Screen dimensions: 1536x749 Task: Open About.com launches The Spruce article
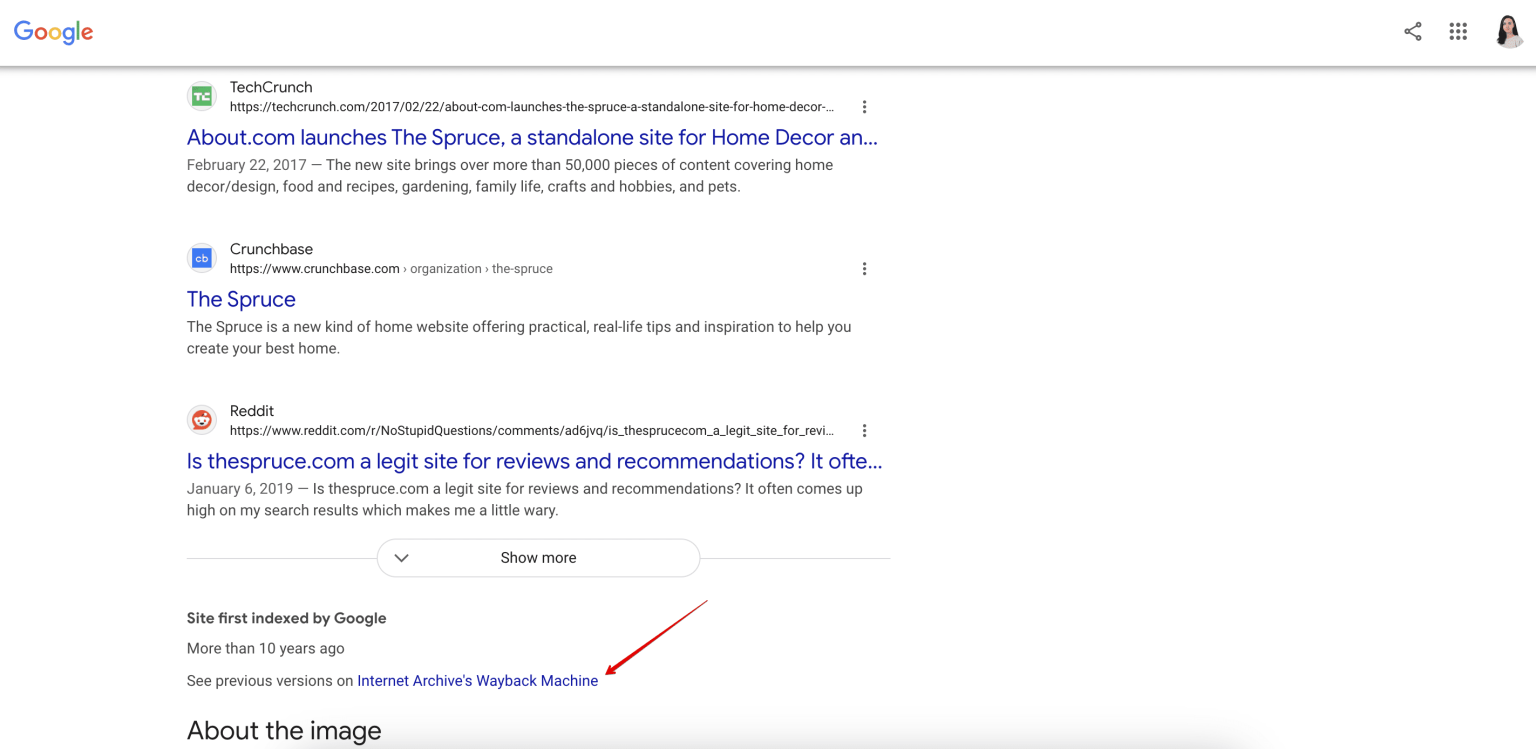coord(532,137)
